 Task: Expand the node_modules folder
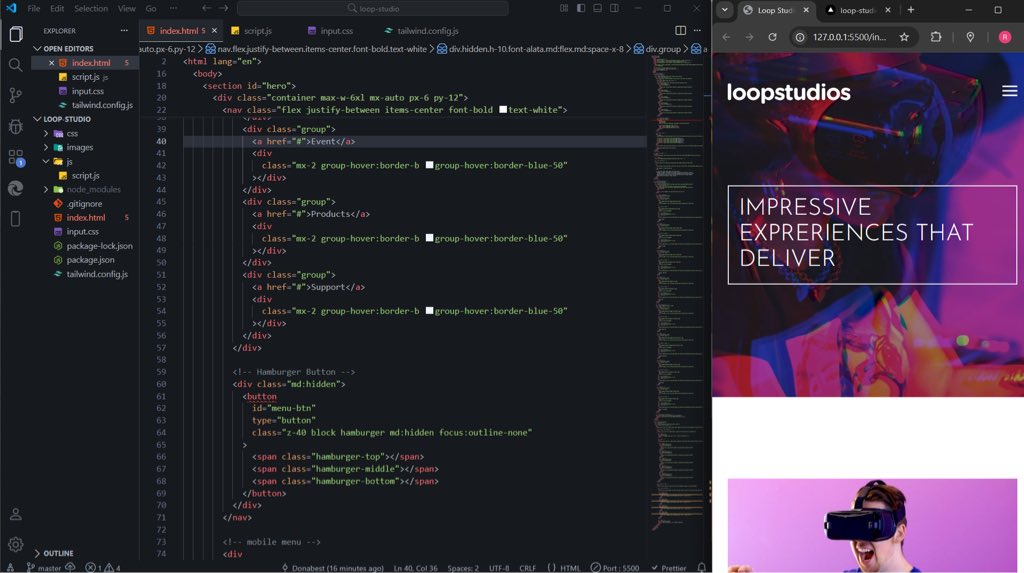pos(93,189)
